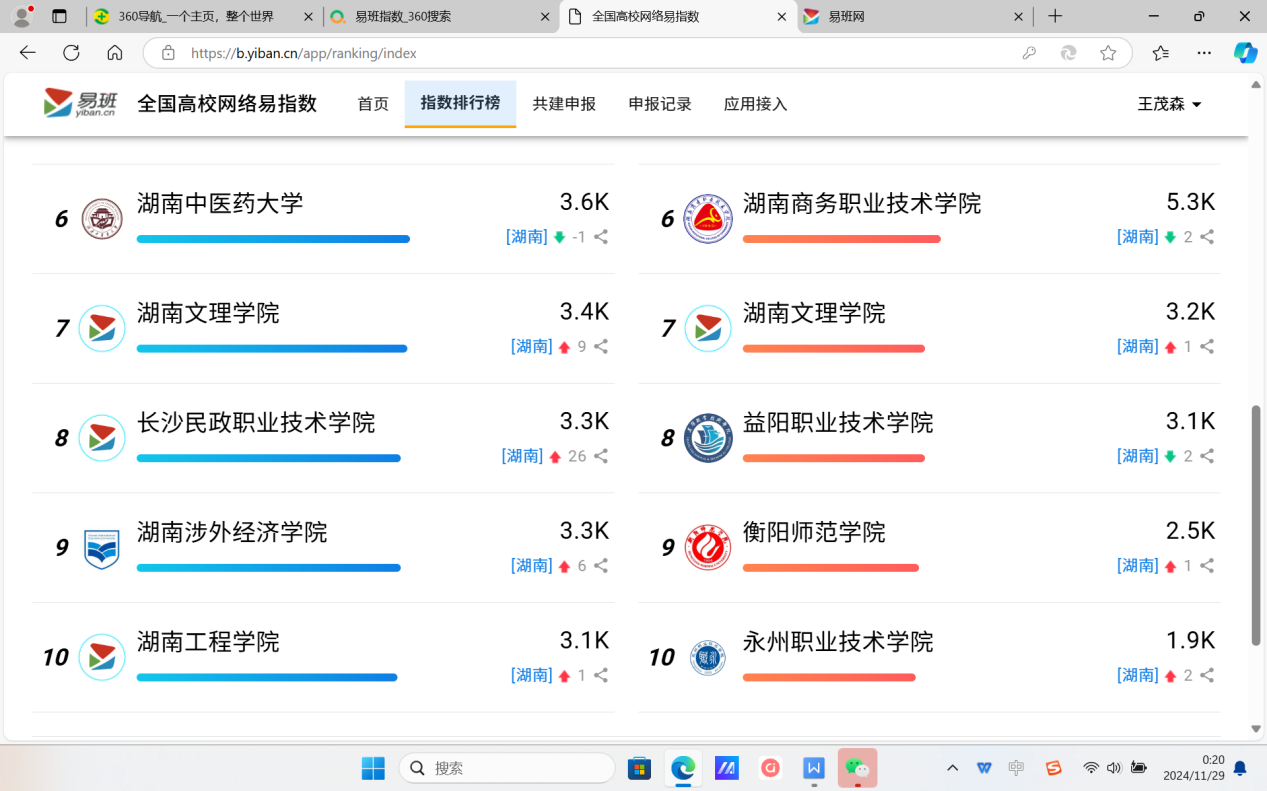
Task: Open the Copilot sidebar icon
Action: 1245,53
